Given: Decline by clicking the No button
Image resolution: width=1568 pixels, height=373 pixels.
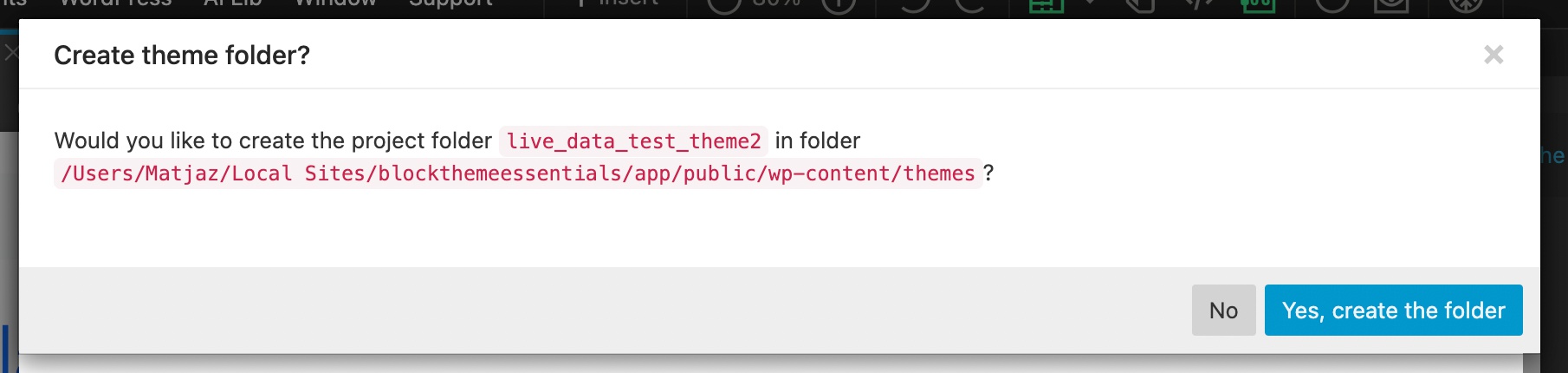Looking at the screenshot, I should [1223, 310].
